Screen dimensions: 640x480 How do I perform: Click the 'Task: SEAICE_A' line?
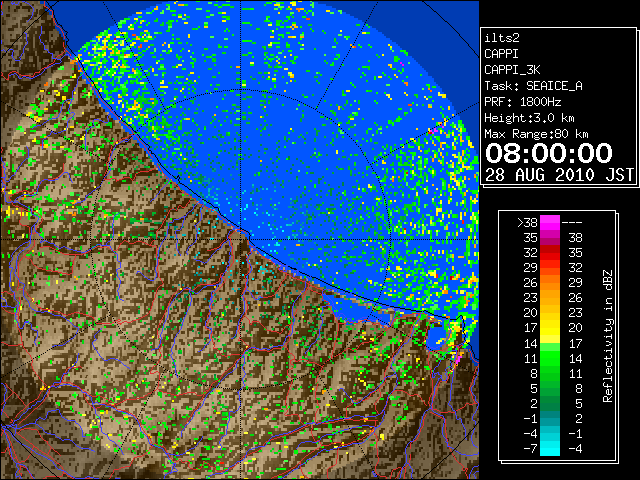[533, 86]
